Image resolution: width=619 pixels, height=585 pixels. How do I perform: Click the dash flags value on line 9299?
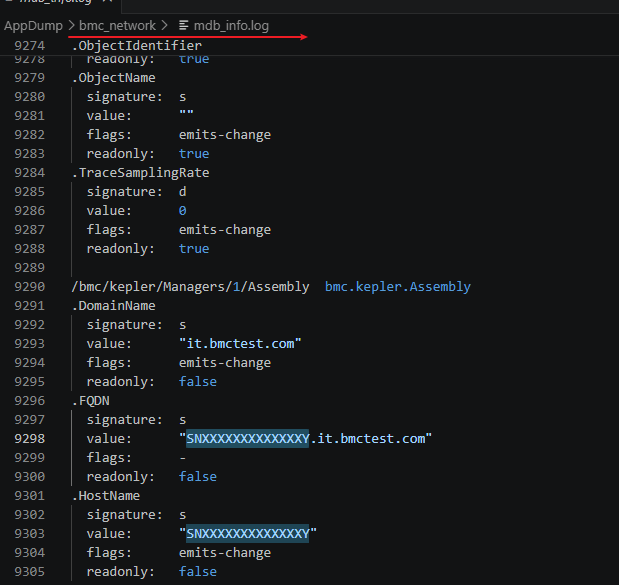pos(182,458)
